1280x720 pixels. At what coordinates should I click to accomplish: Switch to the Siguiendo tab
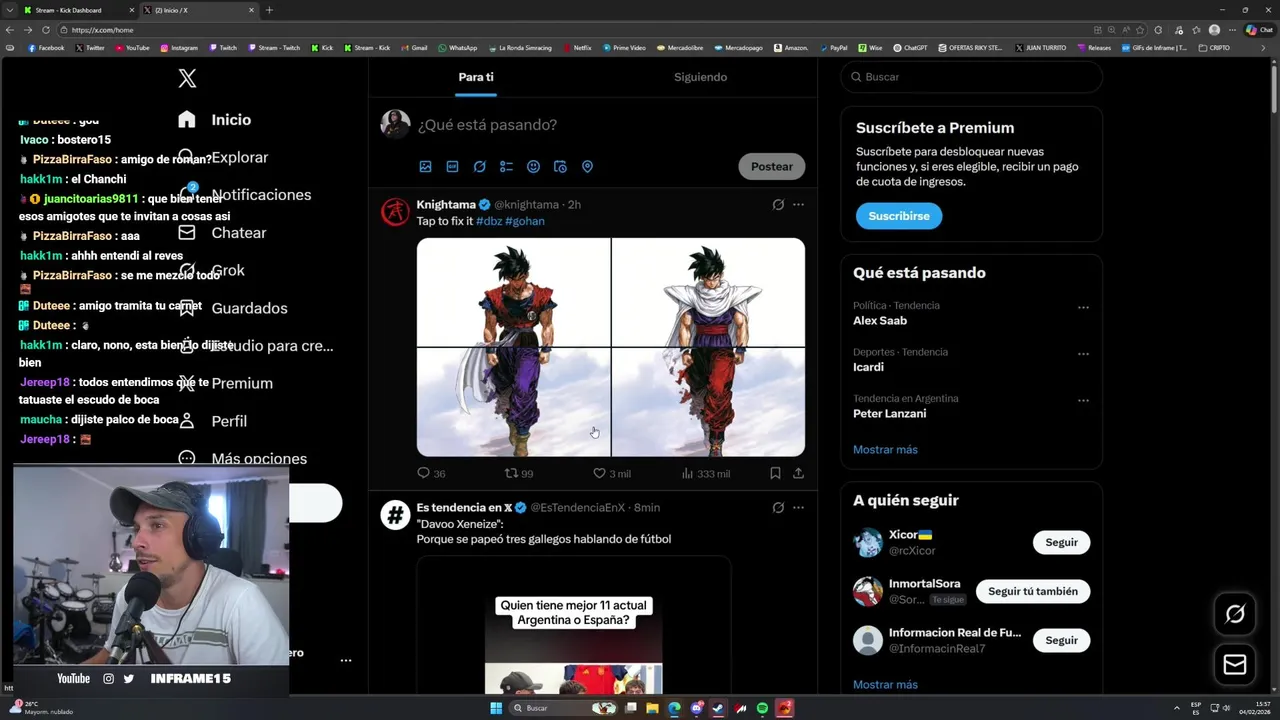point(700,77)
